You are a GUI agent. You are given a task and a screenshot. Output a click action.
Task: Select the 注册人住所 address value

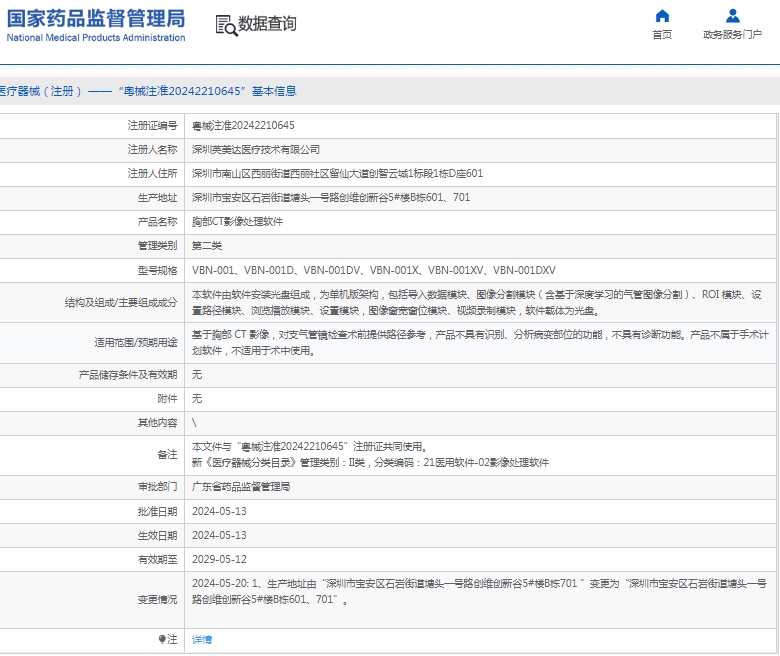click(337, 173)
